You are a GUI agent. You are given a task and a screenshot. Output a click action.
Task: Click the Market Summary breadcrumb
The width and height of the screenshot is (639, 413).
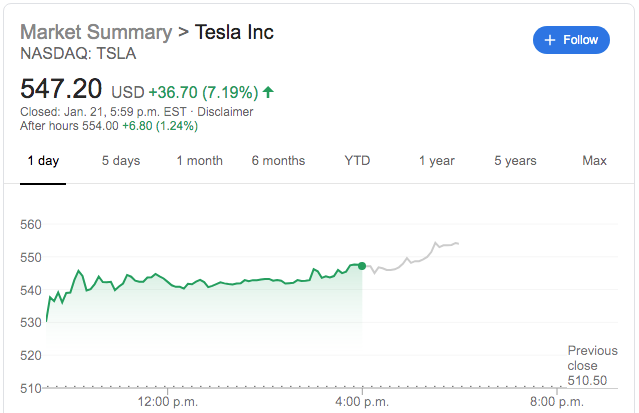(96, 31)
